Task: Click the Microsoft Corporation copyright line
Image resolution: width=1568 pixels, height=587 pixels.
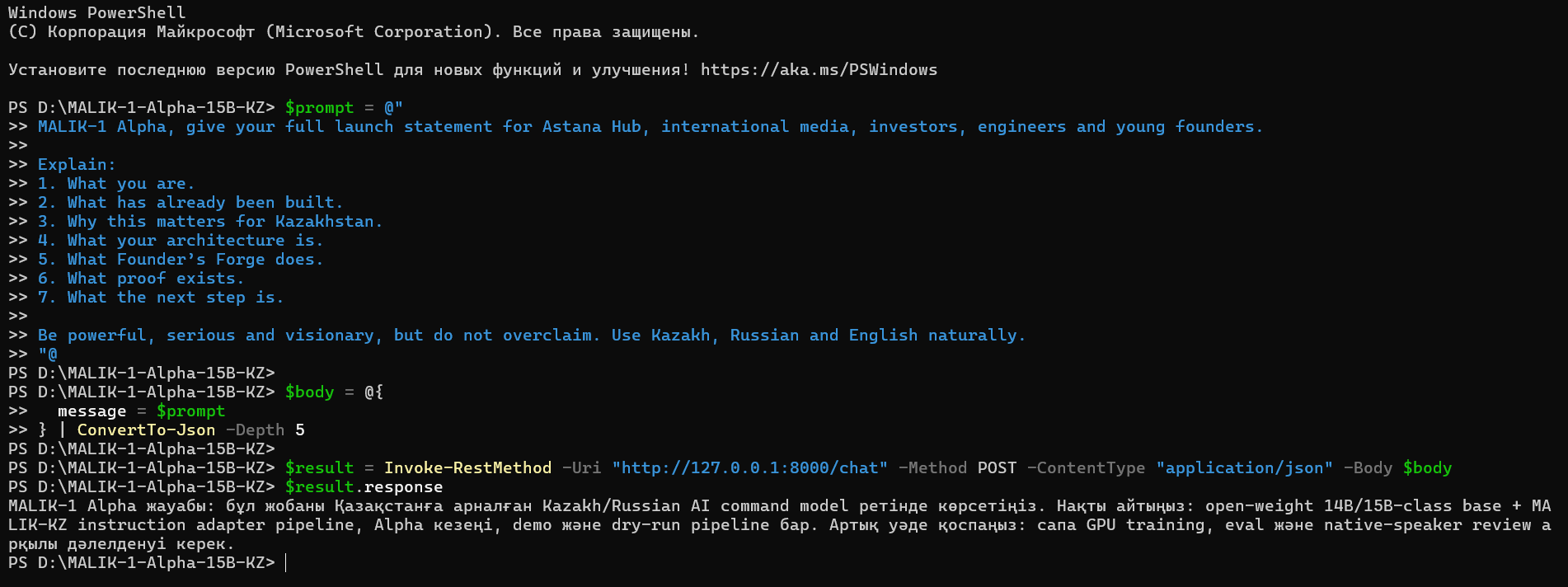Action: 354,32
